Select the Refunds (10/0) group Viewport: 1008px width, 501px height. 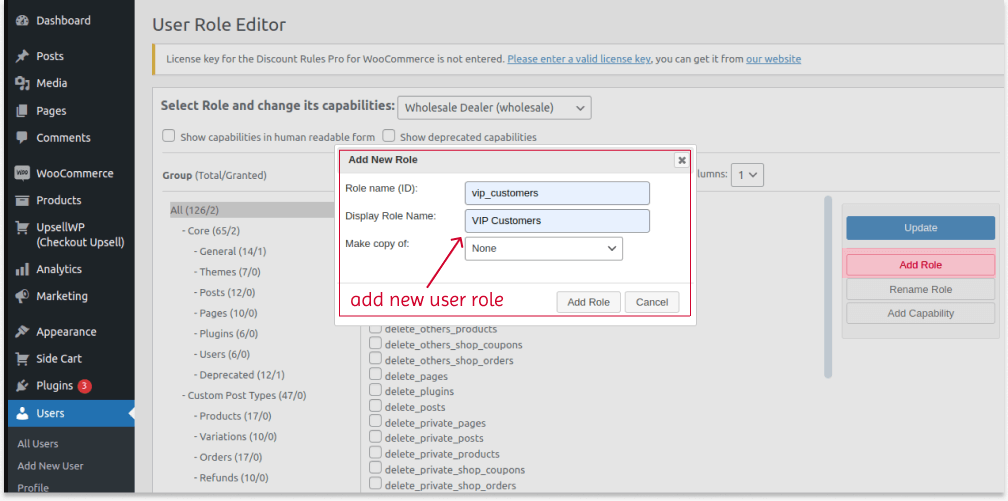(231, 477)
